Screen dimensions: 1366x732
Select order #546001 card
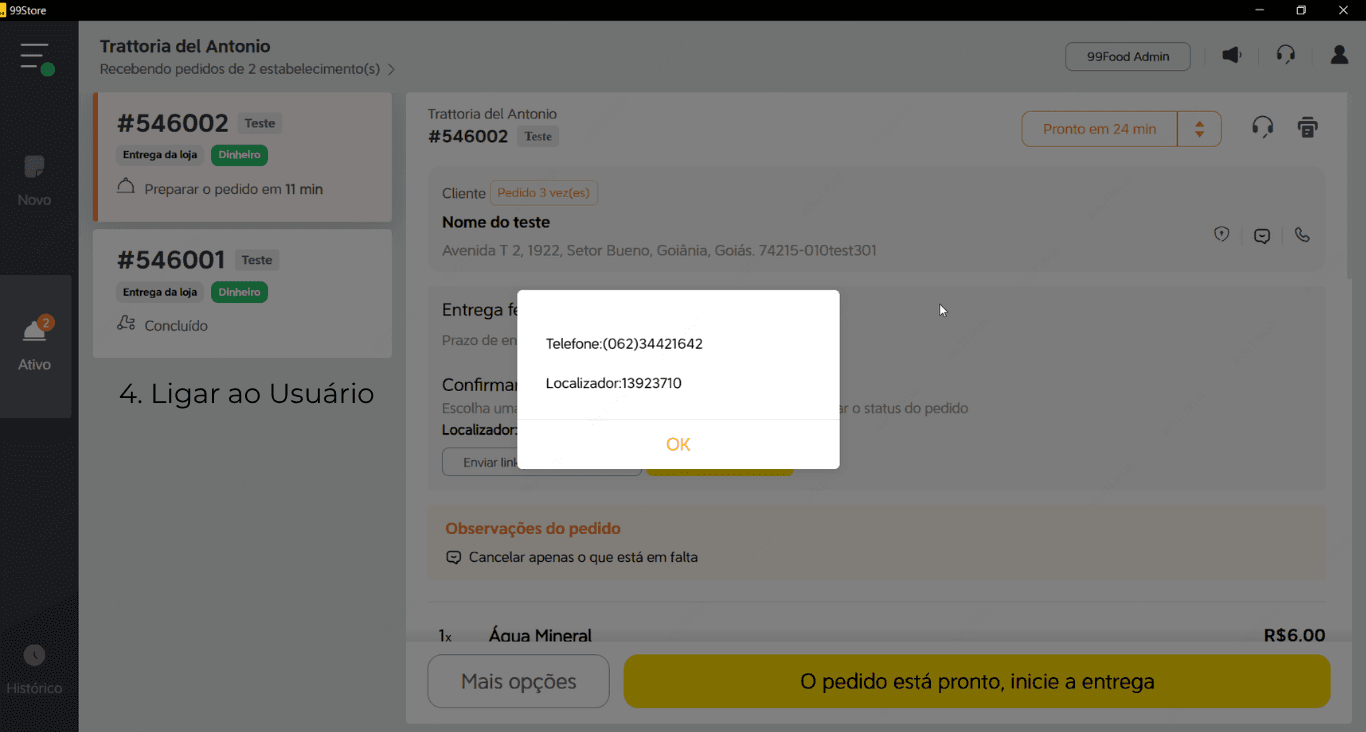coord(242,293)
